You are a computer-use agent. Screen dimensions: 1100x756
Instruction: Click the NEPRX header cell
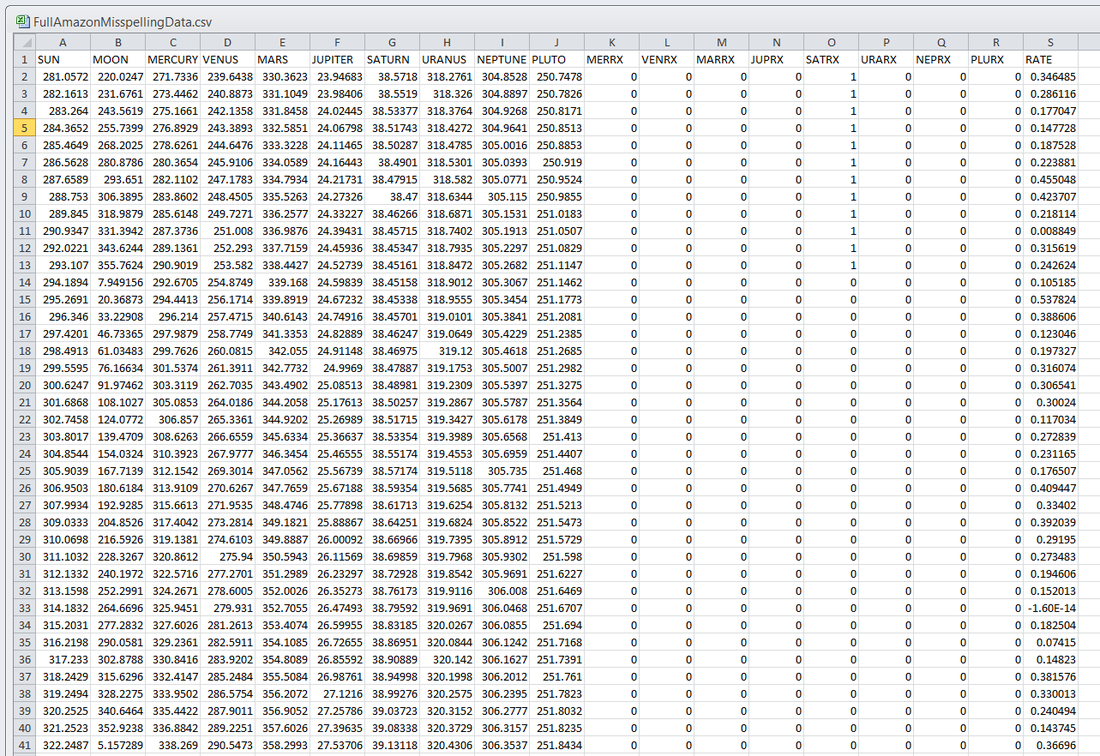pyautogui.click(x=941, y=60)
